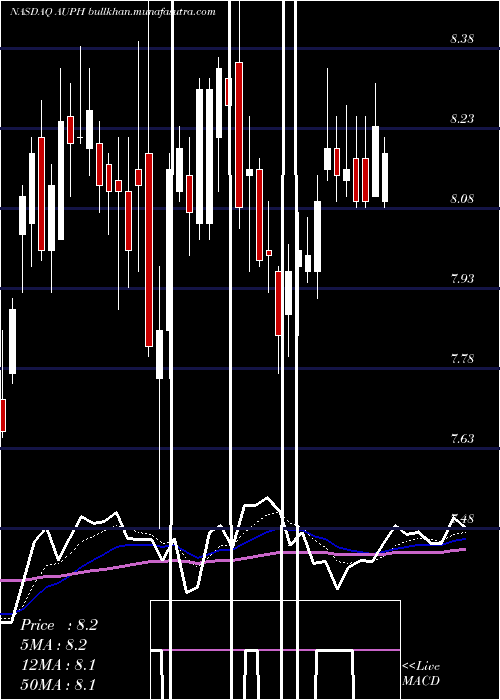The image size is (500, 700).
Task: Click the 7.93 price axis label
Action: (x=462, y=279)
